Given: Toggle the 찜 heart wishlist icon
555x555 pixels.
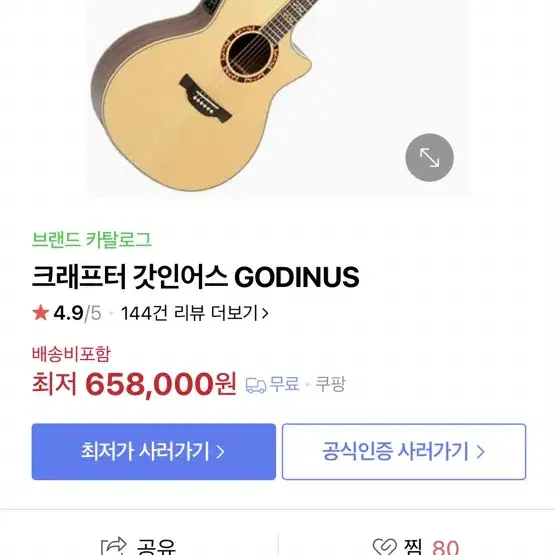Looking at the screenshot, I should pos(385,547).
